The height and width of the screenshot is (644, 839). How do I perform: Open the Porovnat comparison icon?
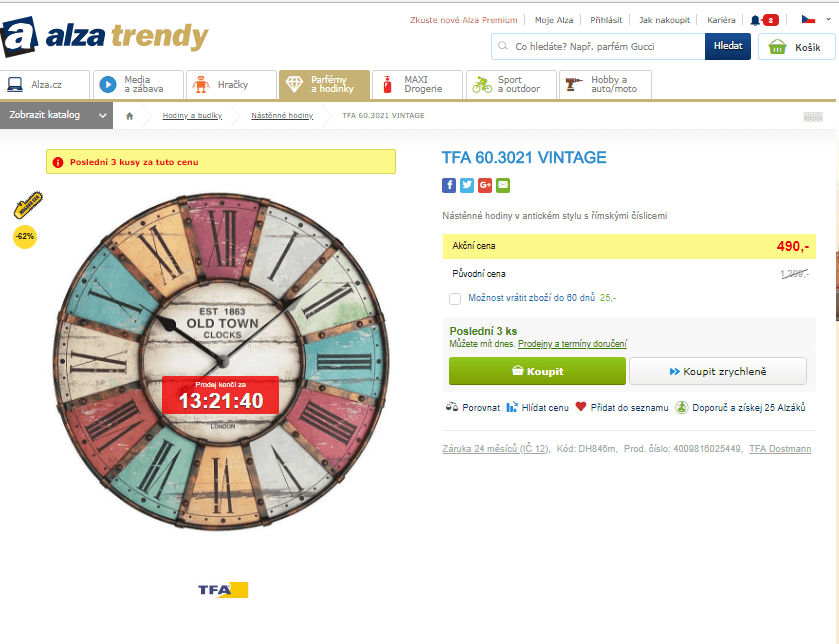[x=453, y=407]
